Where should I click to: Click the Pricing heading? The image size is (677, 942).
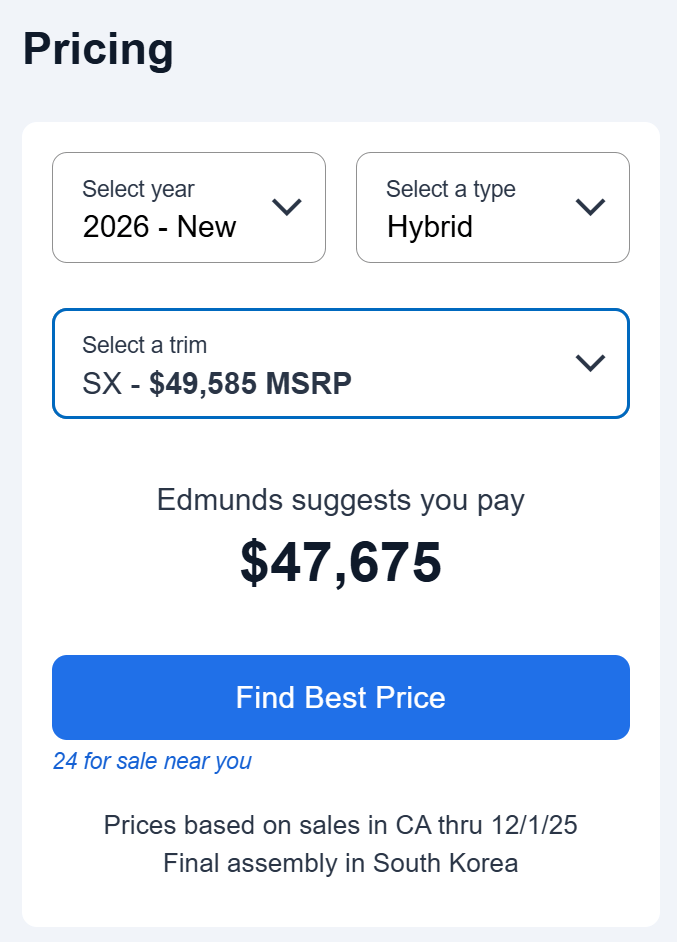coord(98,49)
